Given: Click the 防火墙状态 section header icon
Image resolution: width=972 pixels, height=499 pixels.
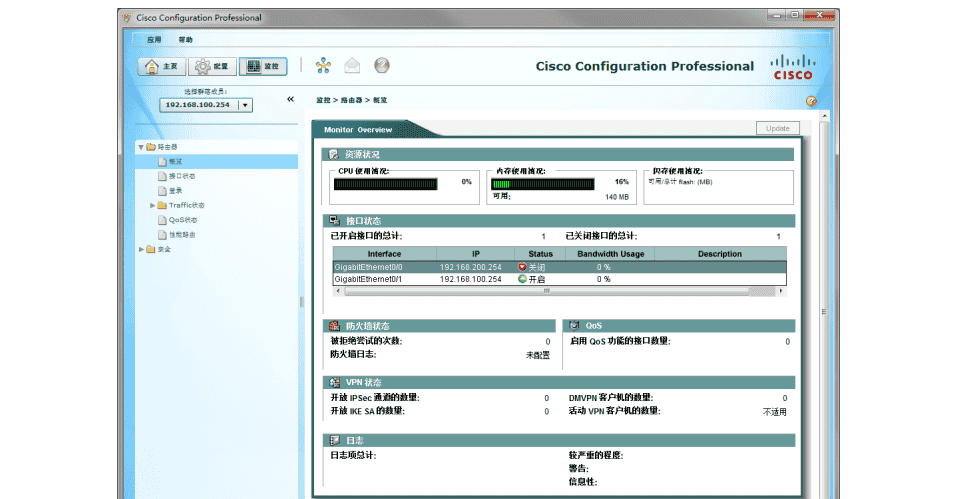Looking at the screenshot, I should tap(335, 325).
